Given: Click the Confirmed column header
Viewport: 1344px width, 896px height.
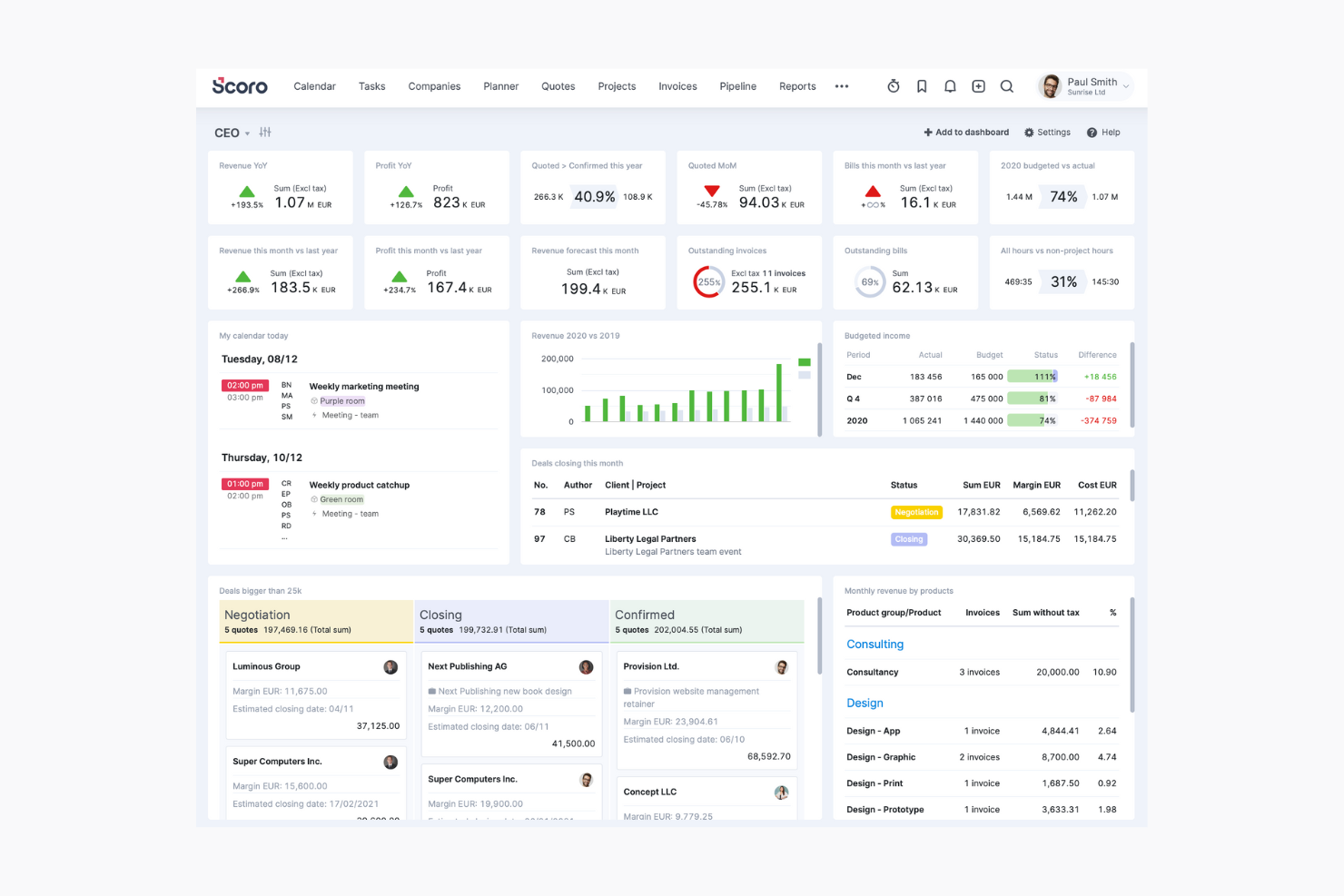Looking at the screenshot, I should pos(707,621).
